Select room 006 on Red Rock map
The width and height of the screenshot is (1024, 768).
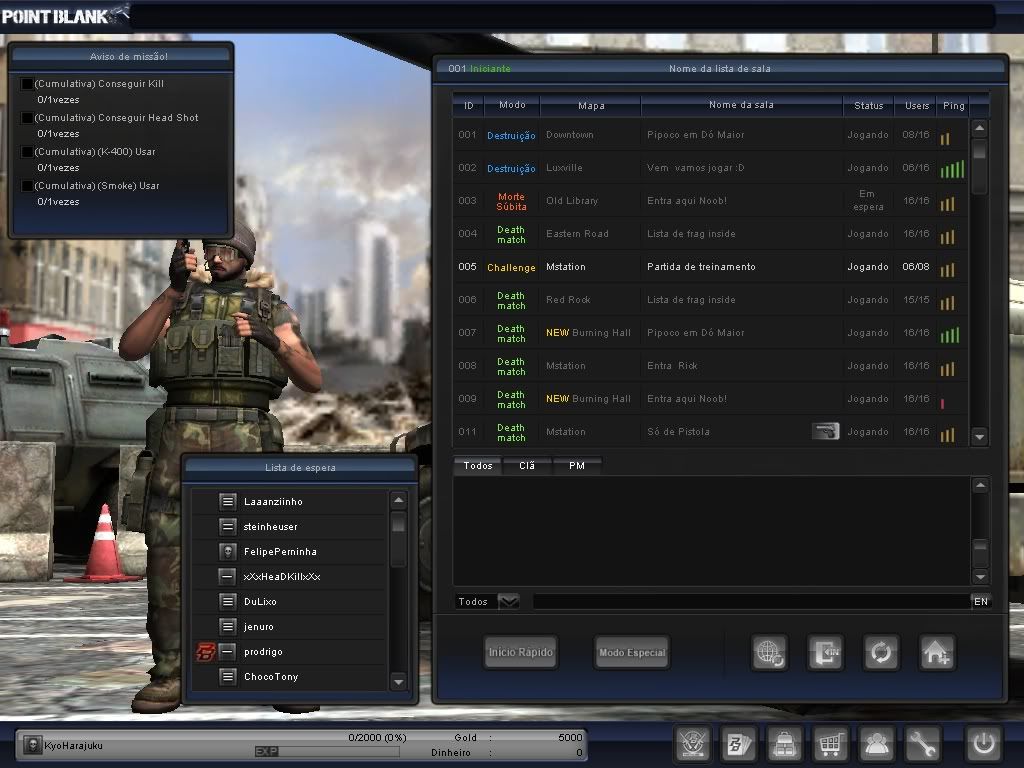click(x=711, y=300)
